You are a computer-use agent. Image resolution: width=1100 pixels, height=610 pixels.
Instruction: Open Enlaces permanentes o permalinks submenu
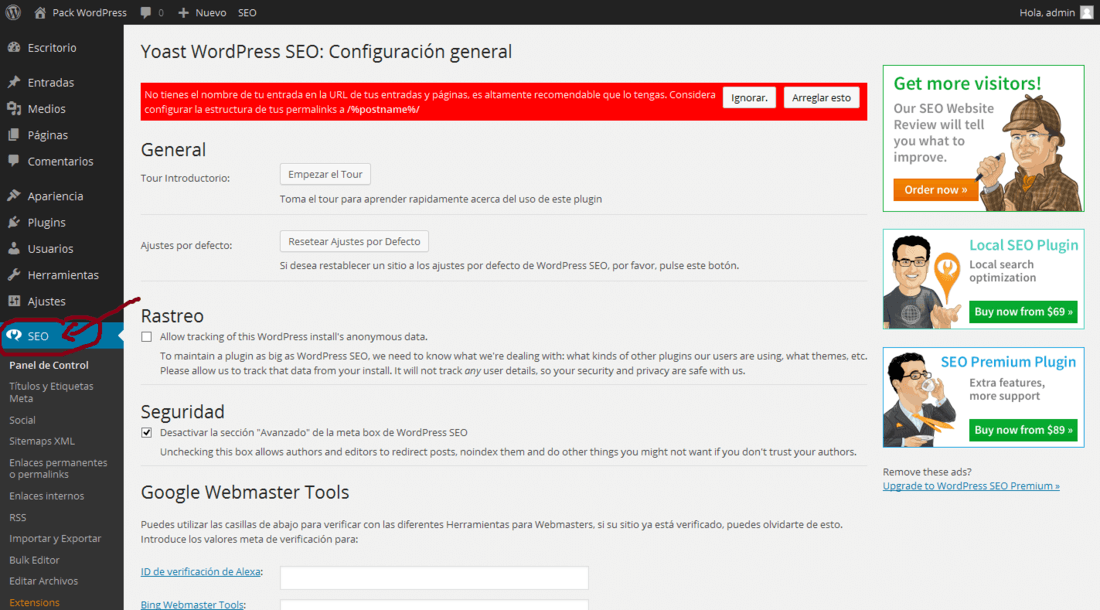coord(58,468)
